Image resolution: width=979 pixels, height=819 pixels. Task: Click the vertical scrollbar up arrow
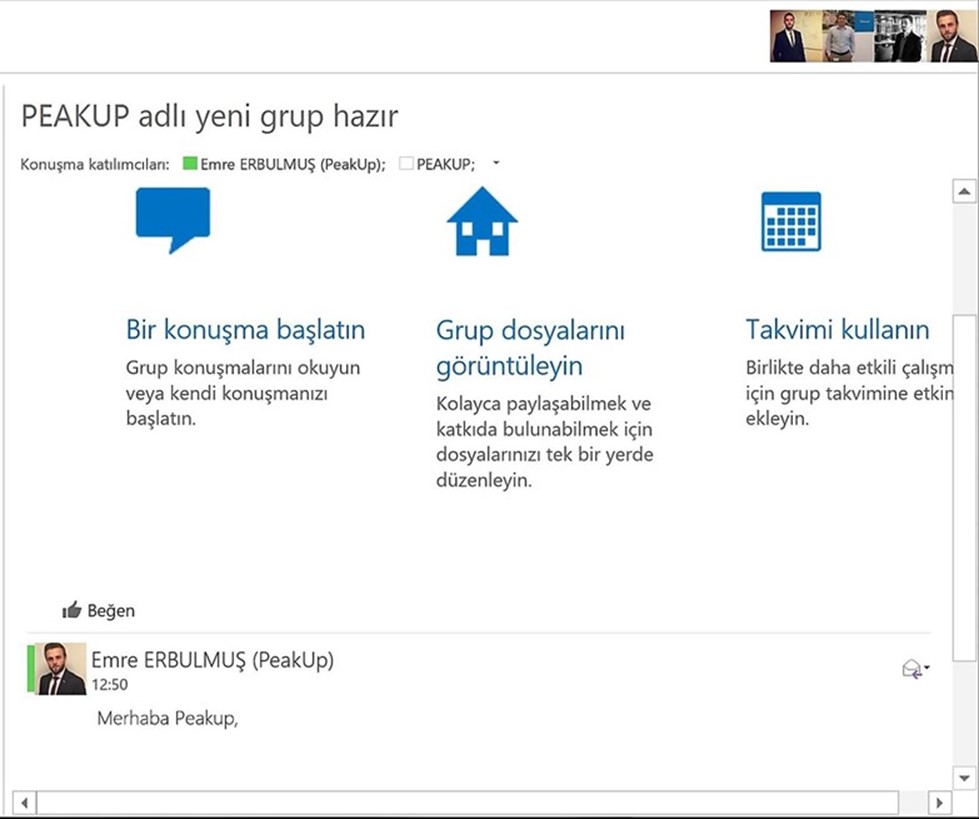tap(964, 191)
